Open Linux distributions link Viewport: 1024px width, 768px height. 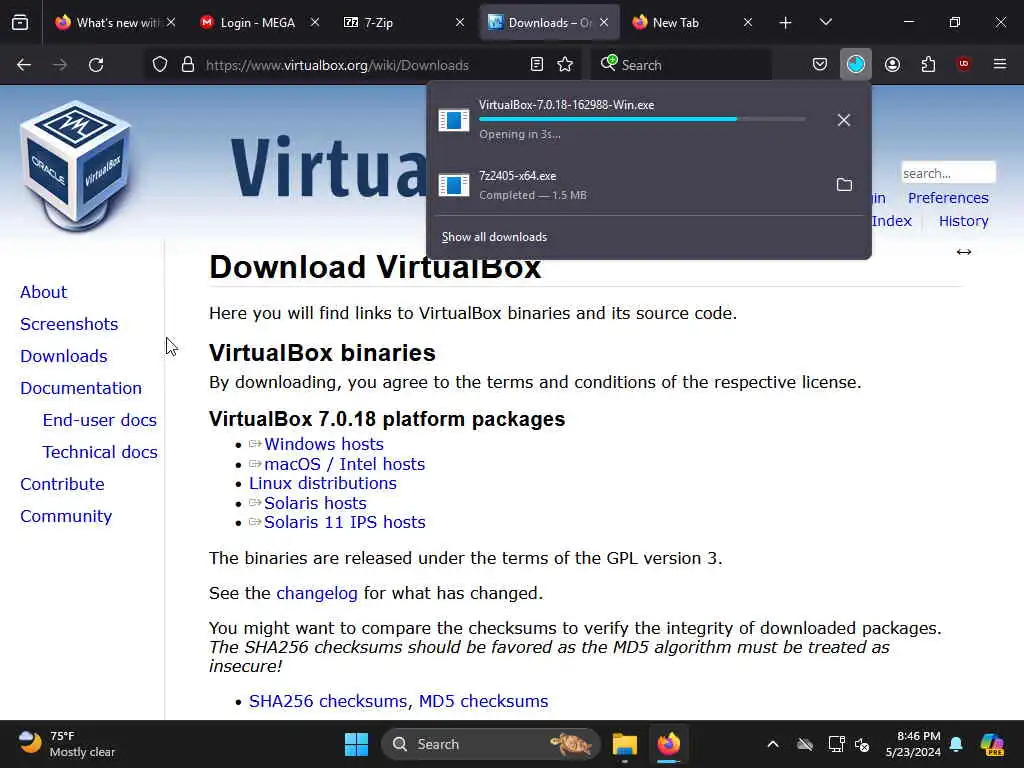pyautogui.click(x=323, y=483)
